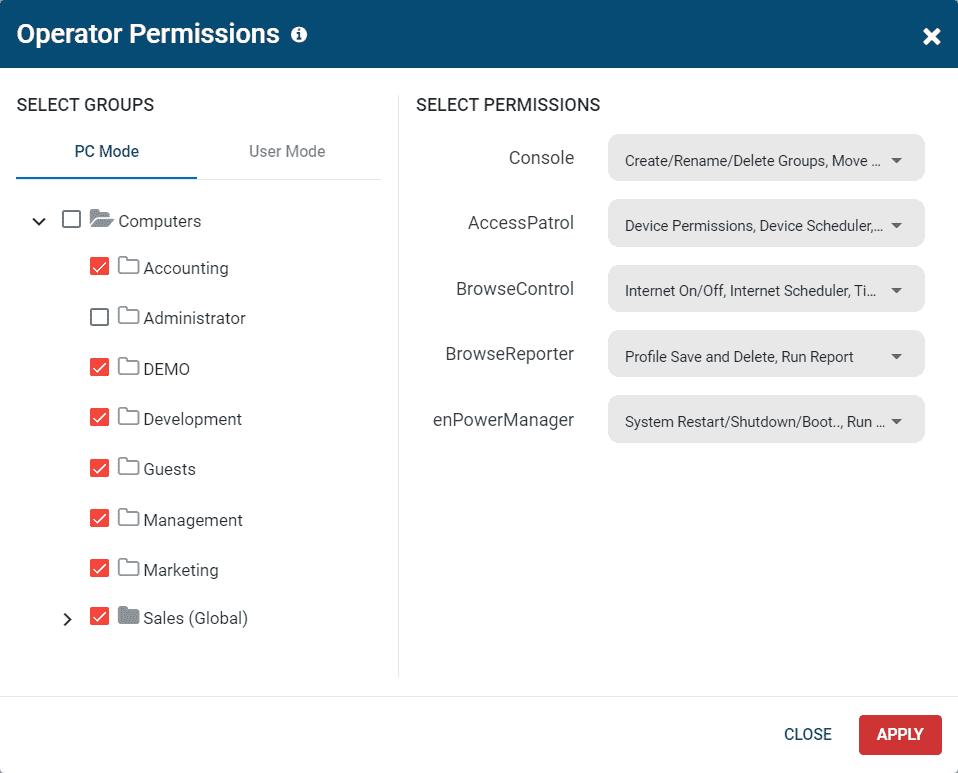Select the PC Mode tab
The height and width of the screenshot is (773, 958).
[106, 151]
